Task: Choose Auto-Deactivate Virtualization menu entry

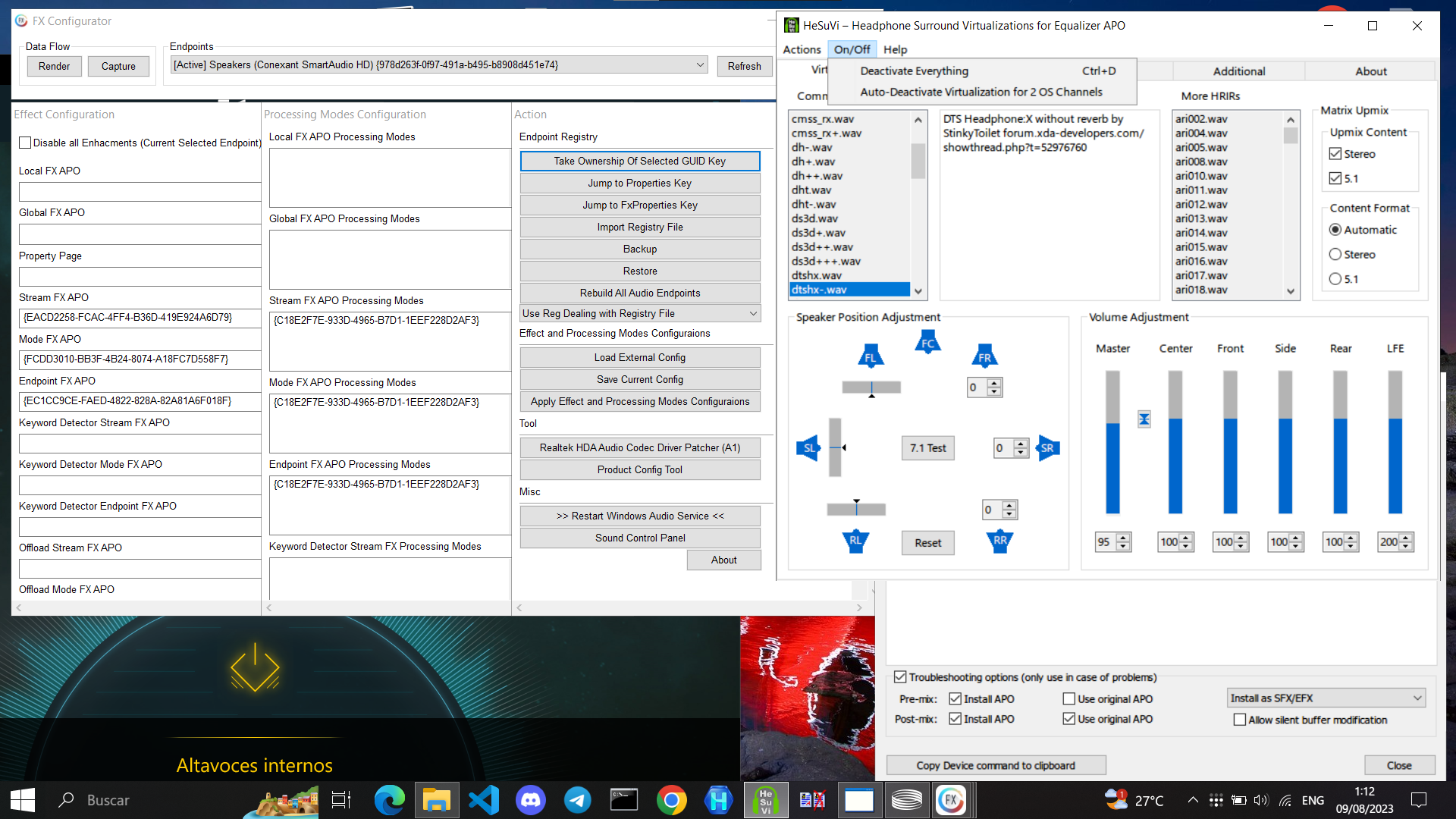Action: [x=983, y=92]
